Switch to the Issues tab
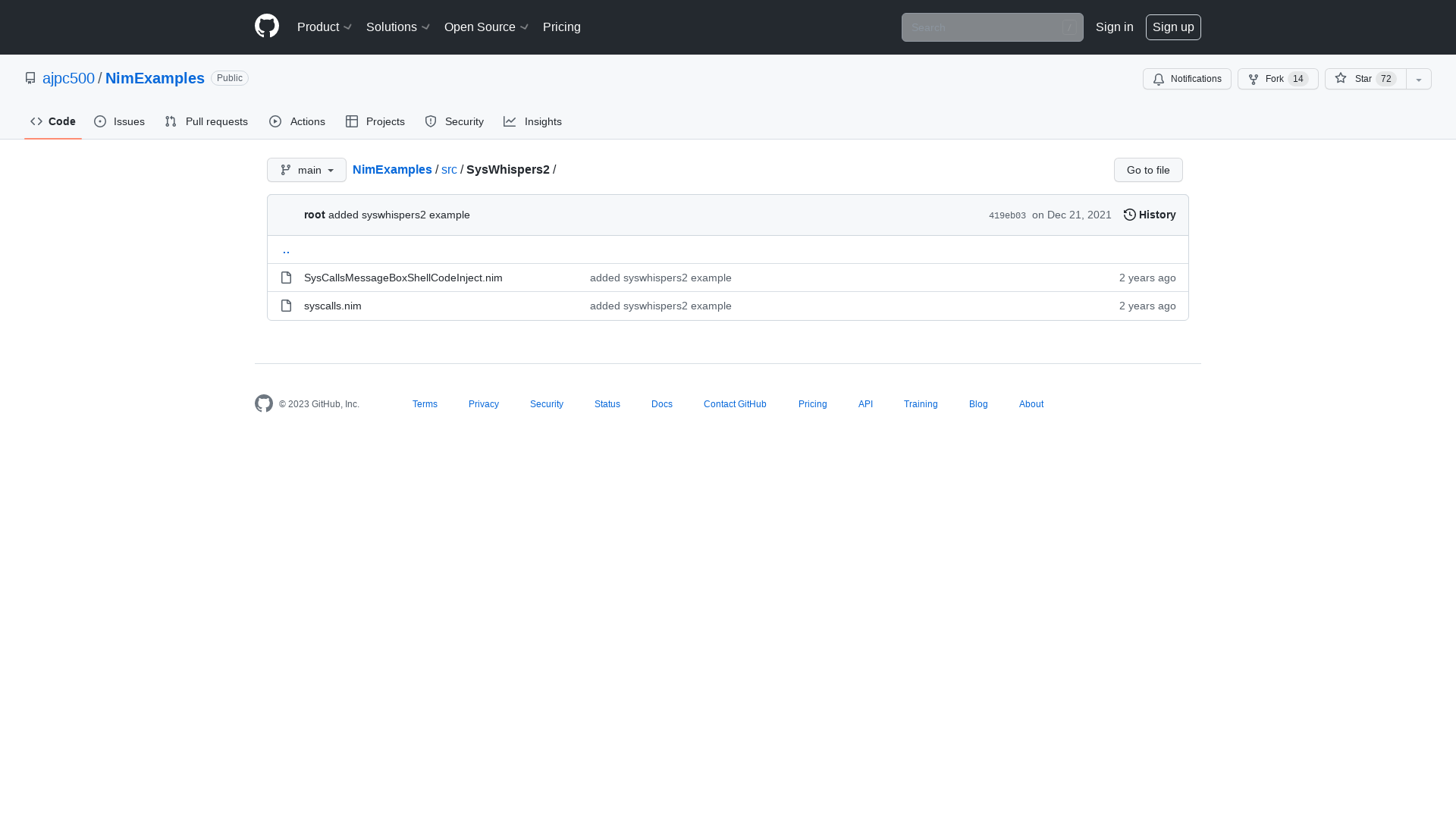Viewport: 1456px width, 819px height. (120, 121)
